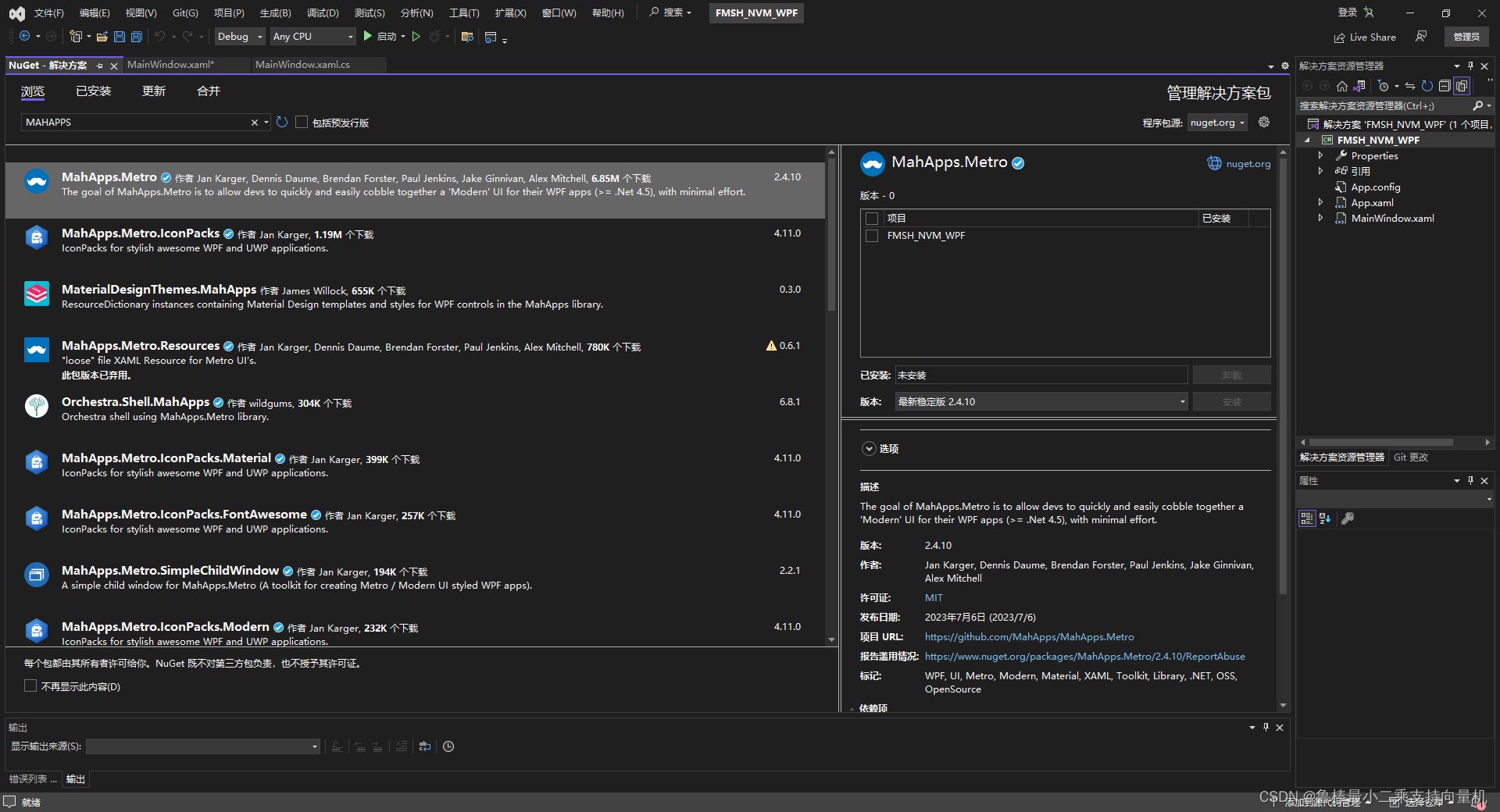Toggle the 包括预发行版 prerelease checkbox

pos(302,123)
